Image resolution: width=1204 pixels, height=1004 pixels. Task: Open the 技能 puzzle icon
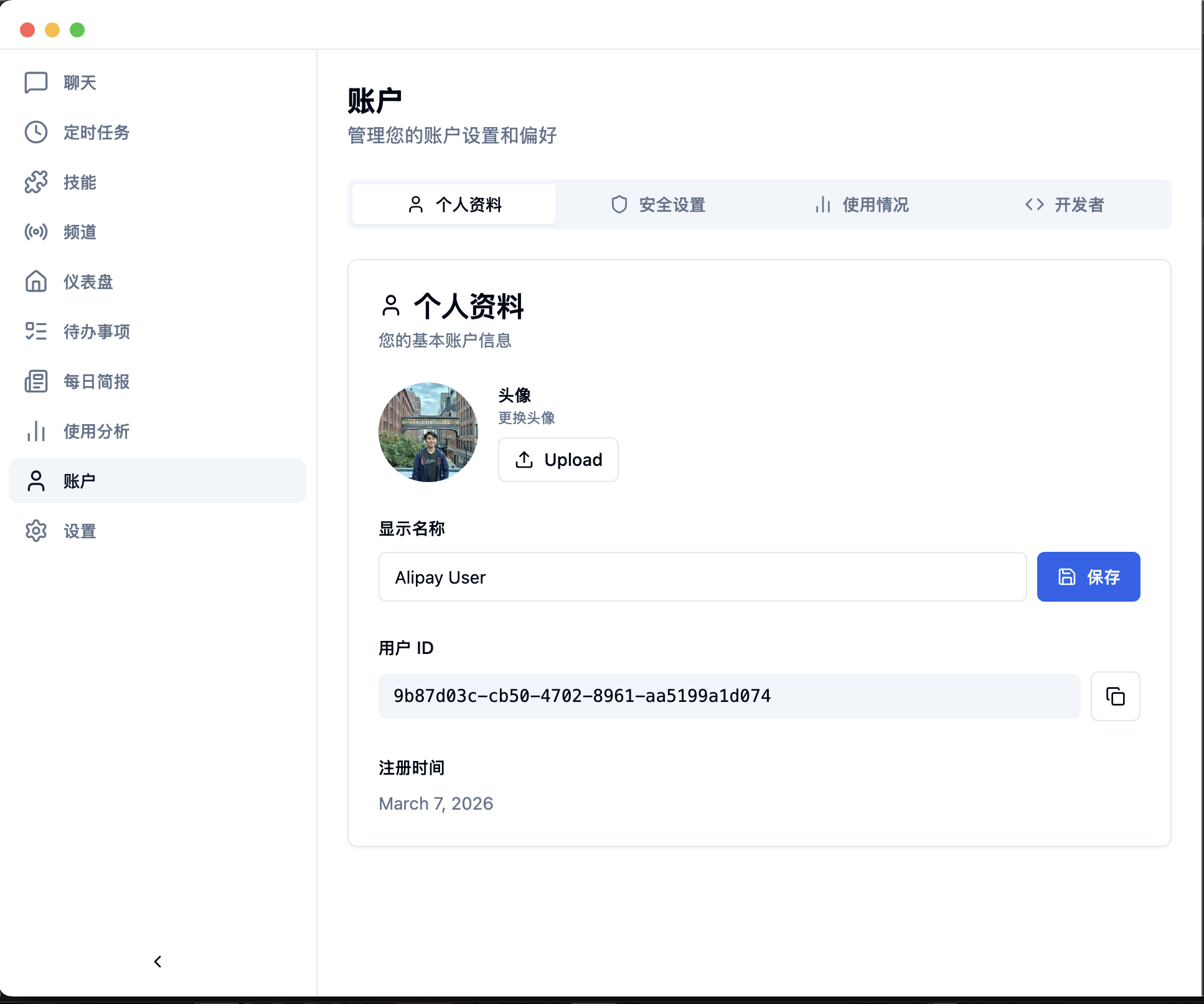[35, 182]
